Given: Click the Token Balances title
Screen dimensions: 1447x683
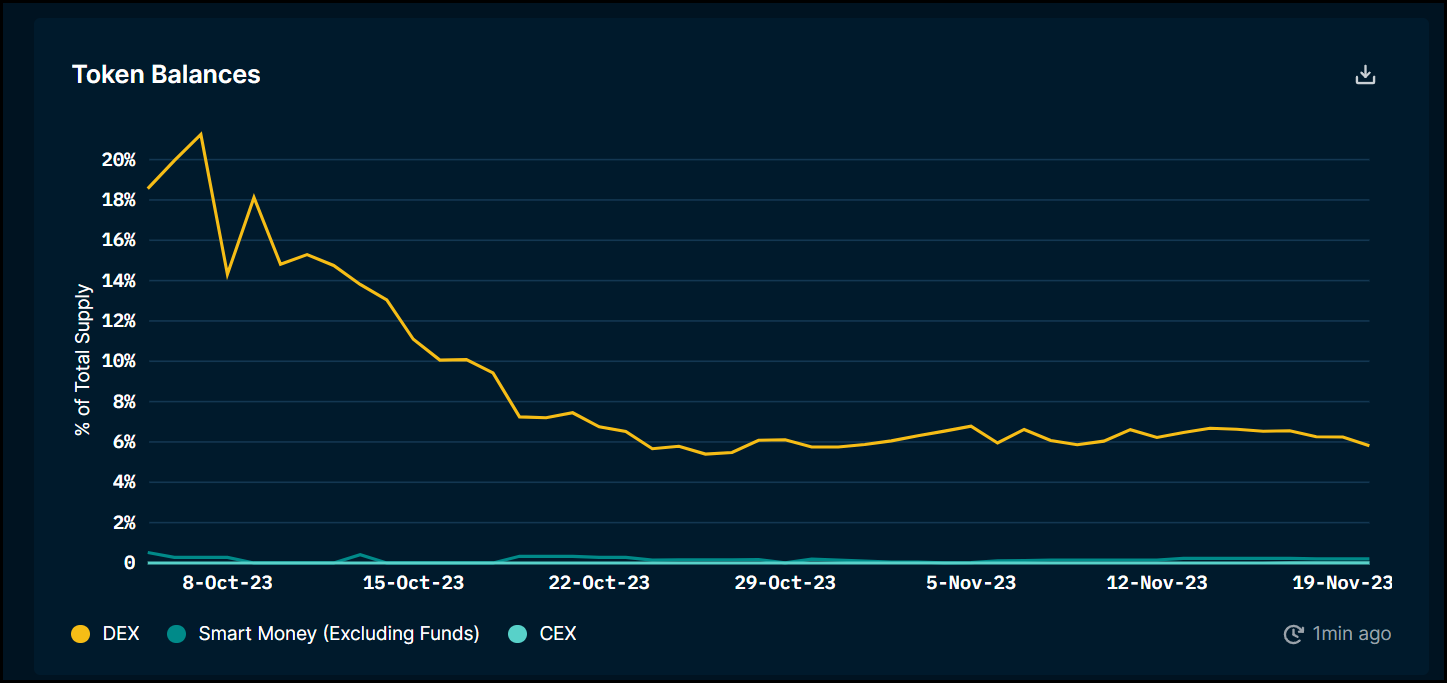Looking at the screenshot, I should [166, 75].
